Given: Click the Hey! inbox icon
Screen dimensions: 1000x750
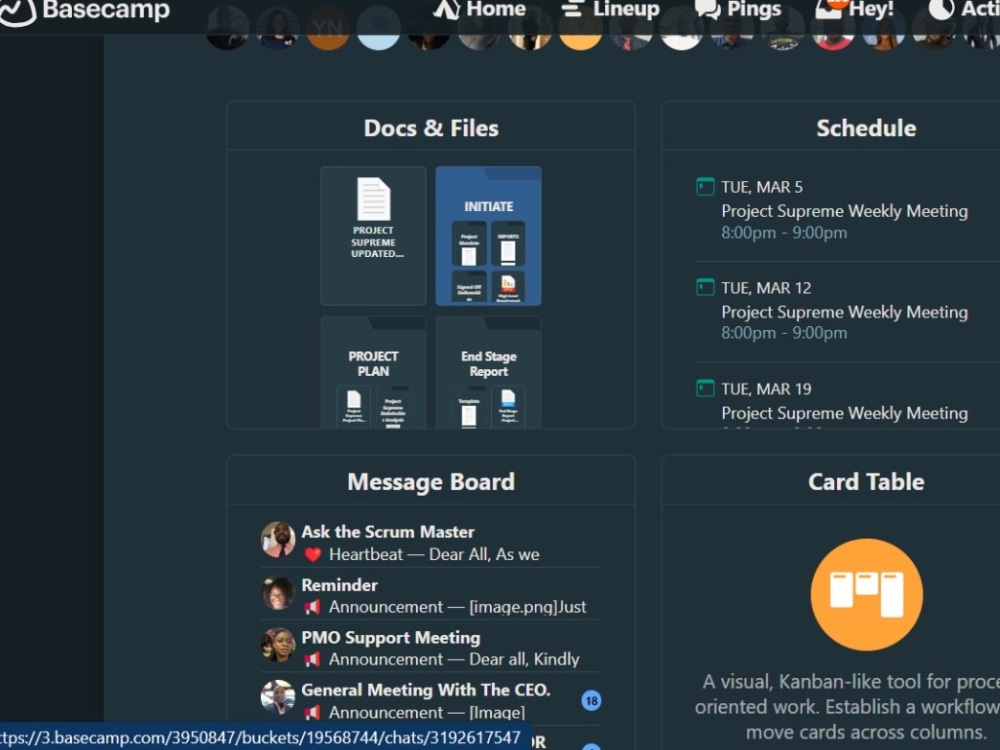Looking at the screenshot, I should [828, 9].
